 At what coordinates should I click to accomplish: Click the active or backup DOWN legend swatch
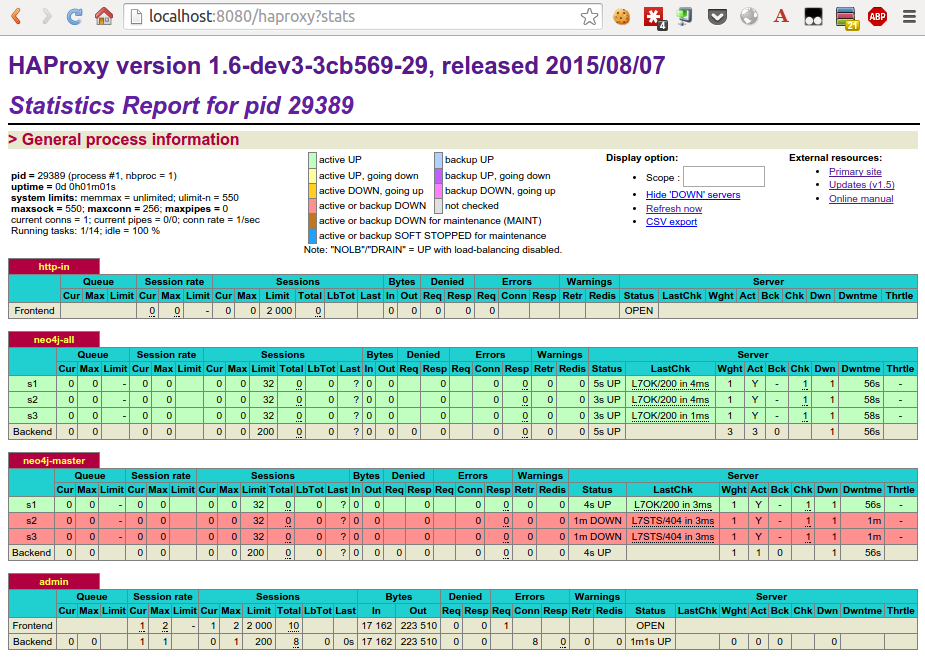312,206
